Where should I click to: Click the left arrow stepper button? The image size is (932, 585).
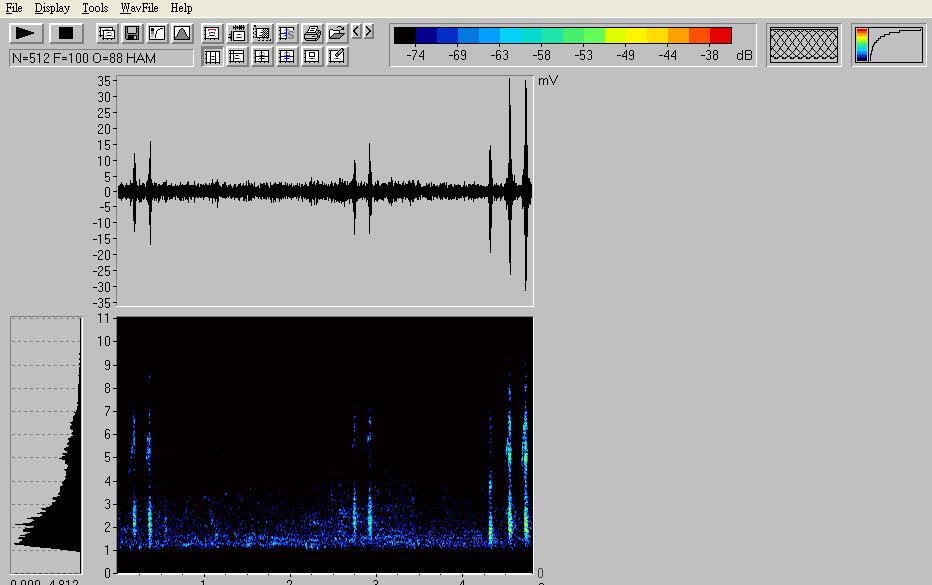pos(356,31)
